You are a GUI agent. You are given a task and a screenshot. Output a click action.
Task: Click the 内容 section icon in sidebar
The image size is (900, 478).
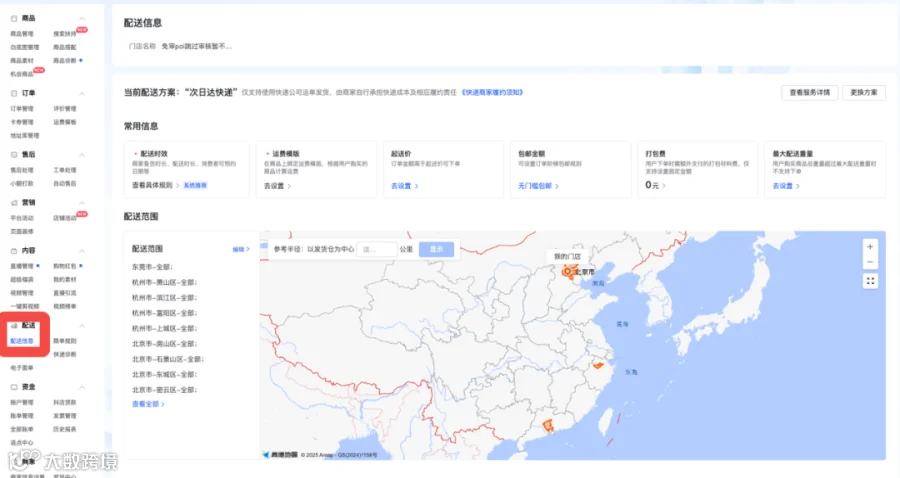tap(14, 251)
